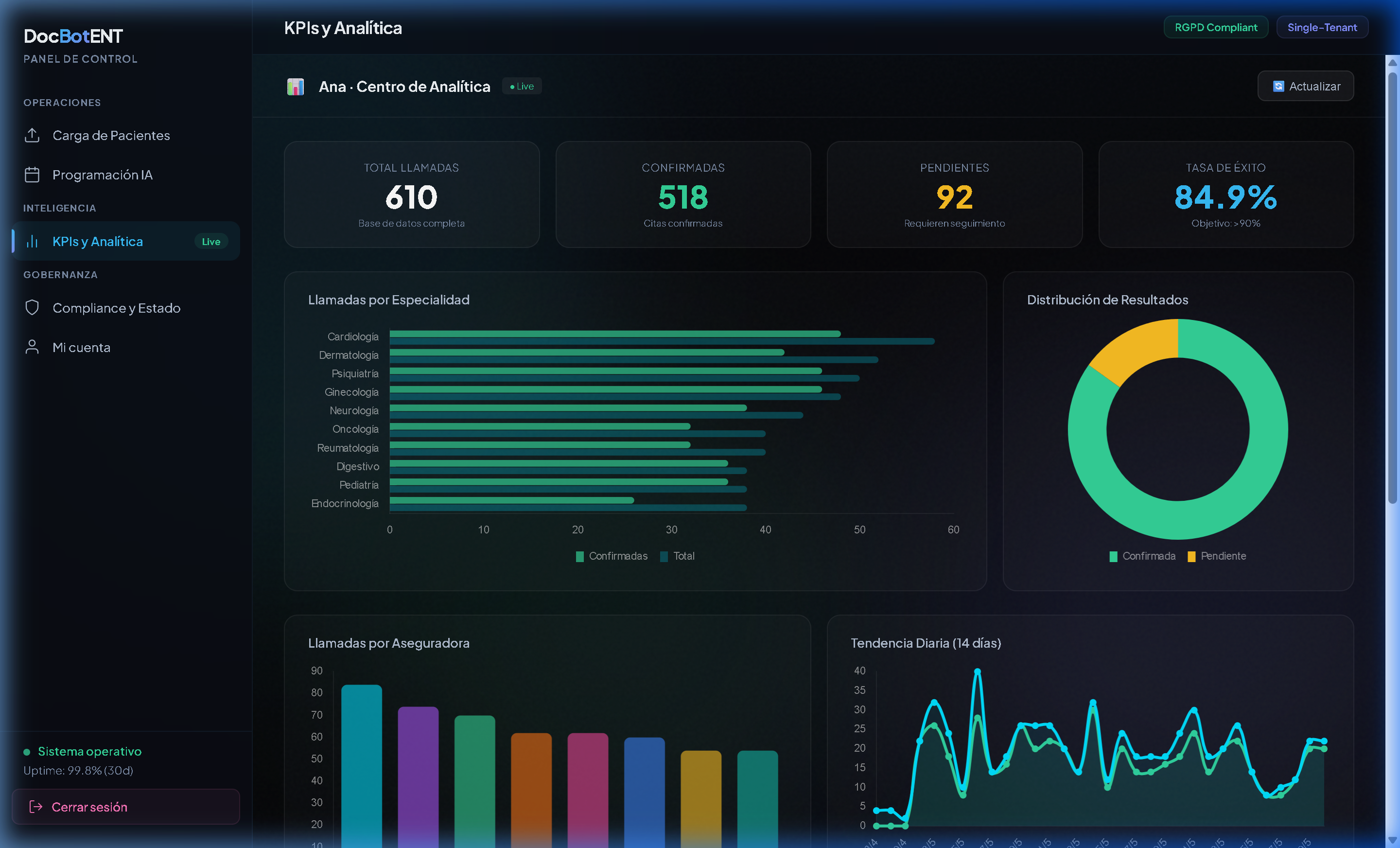The width and height of the screenshot is (1400, 848).
Task: Click the Endocrinología total bar
Action: coord(568,508)
